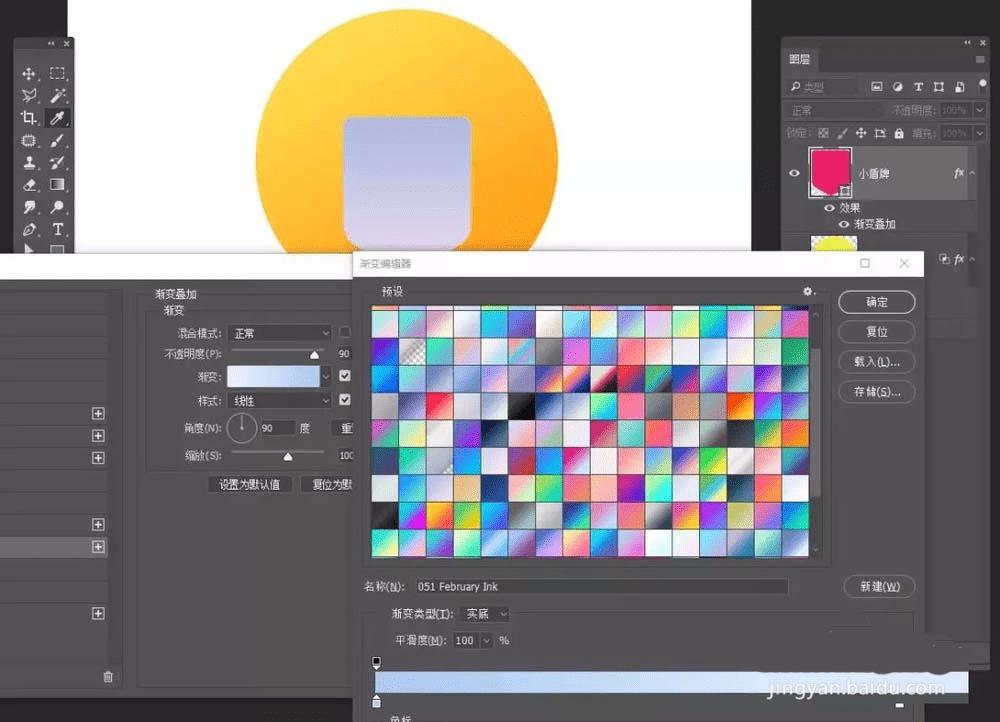1000x722 pixels.
Task: Select the 图层 panel tab
Action: [800, 59]
